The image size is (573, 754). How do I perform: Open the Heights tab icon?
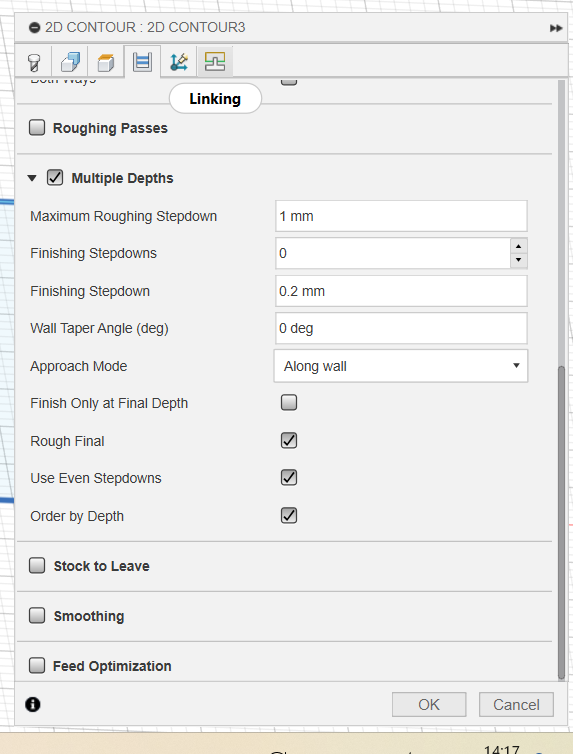pyautogui.click(x=106, y=62)
